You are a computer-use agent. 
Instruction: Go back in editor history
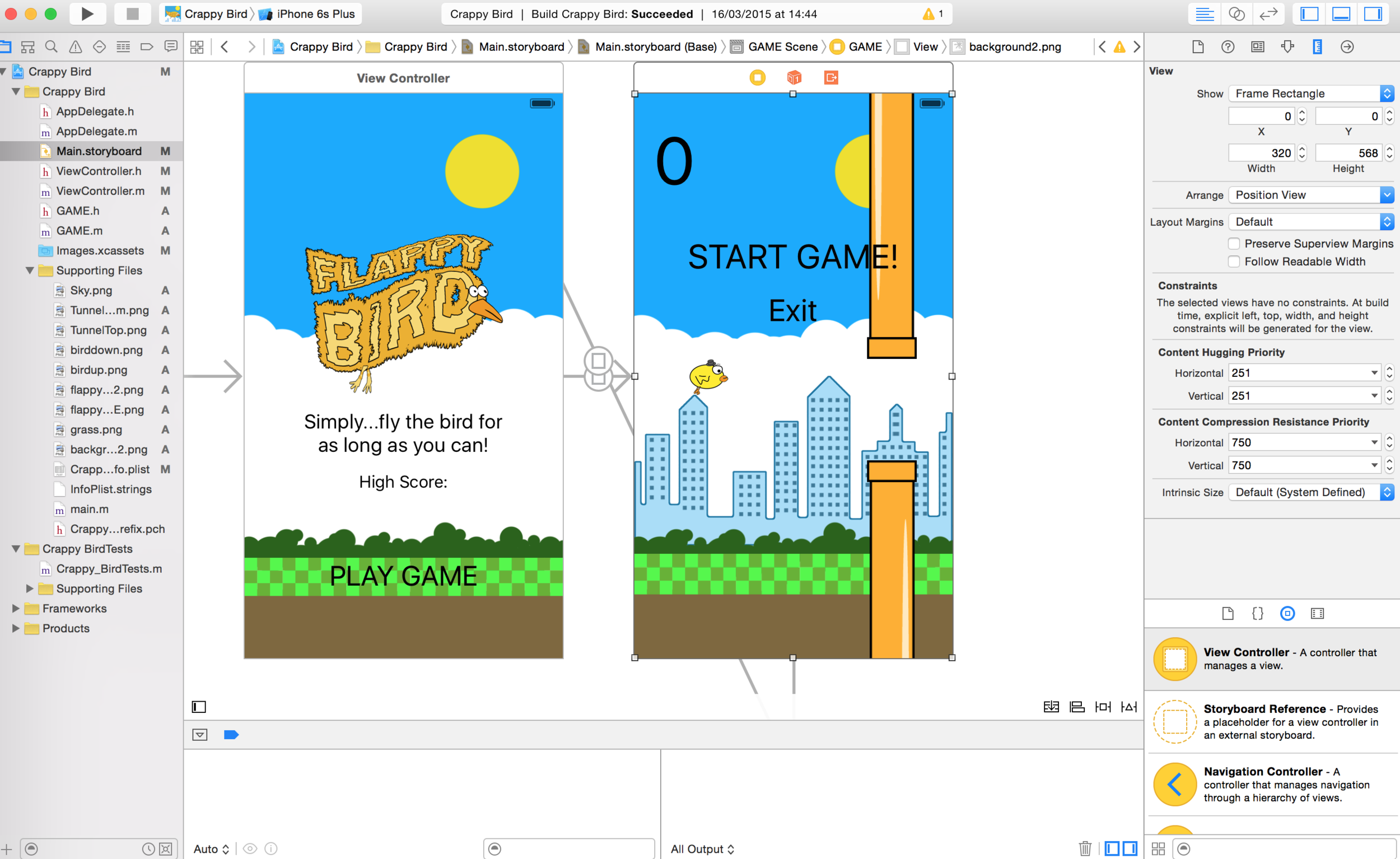225,46
